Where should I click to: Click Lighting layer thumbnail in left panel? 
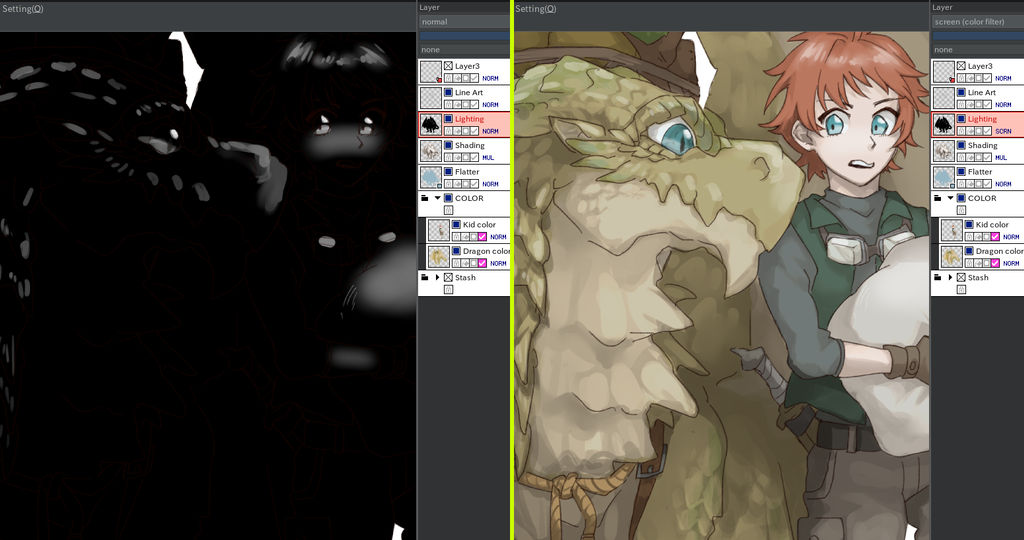431,125
